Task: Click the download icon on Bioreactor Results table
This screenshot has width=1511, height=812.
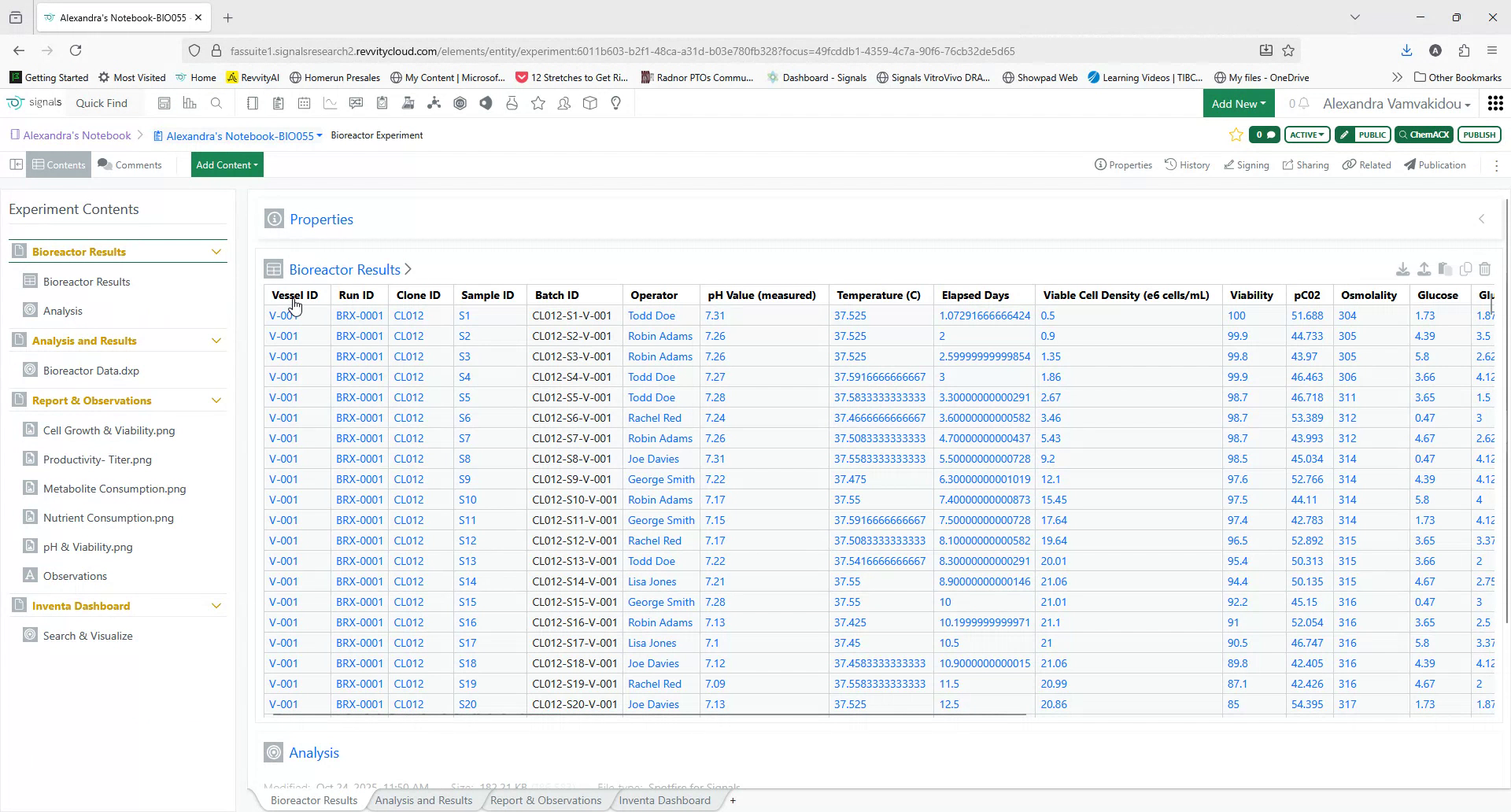Action: (1404, 269)
